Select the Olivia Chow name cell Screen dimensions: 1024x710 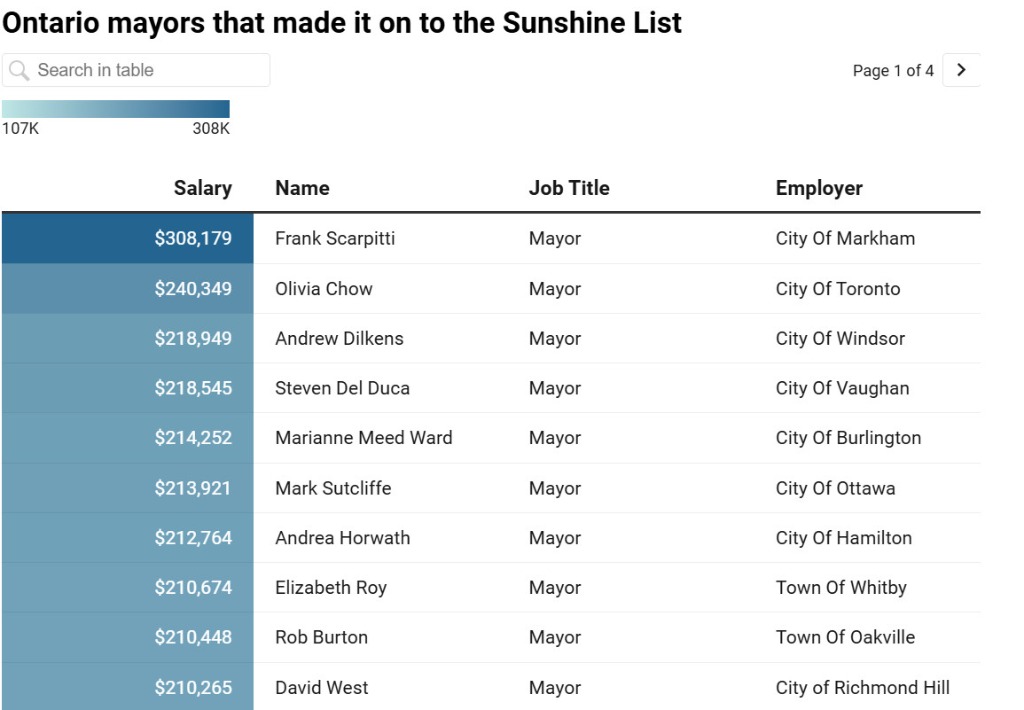[323, 289]
